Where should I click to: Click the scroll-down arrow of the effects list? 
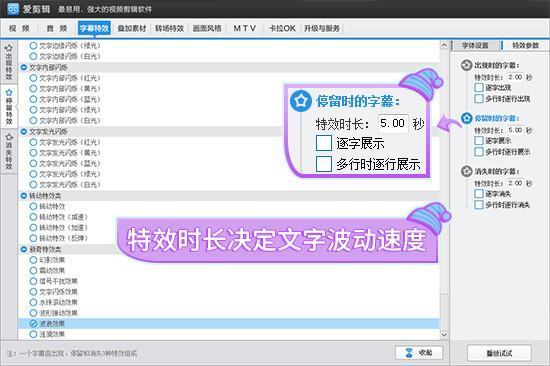(444, 334)
